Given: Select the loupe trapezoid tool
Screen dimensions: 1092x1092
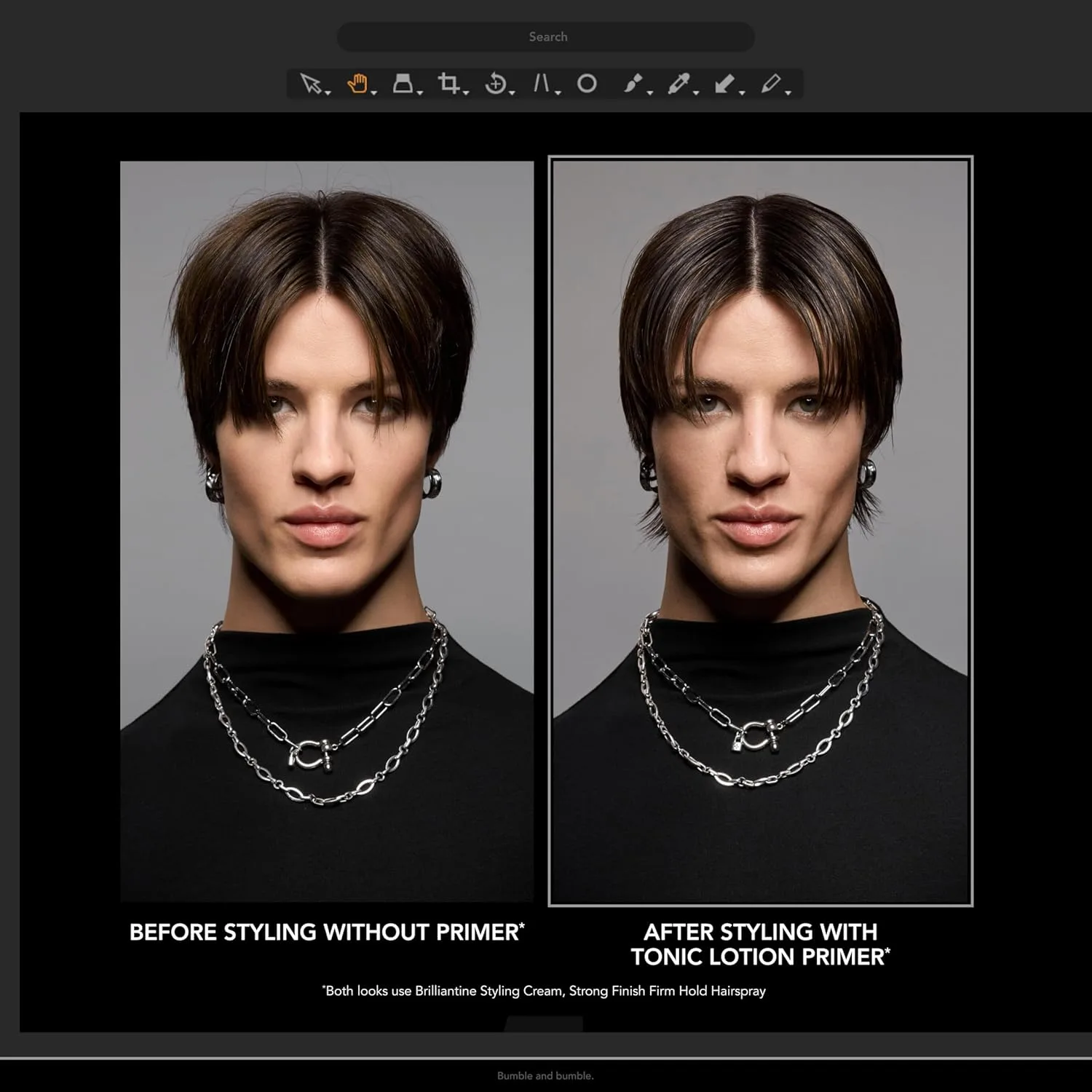Looking at the screenshot, I should click(403, 84).
